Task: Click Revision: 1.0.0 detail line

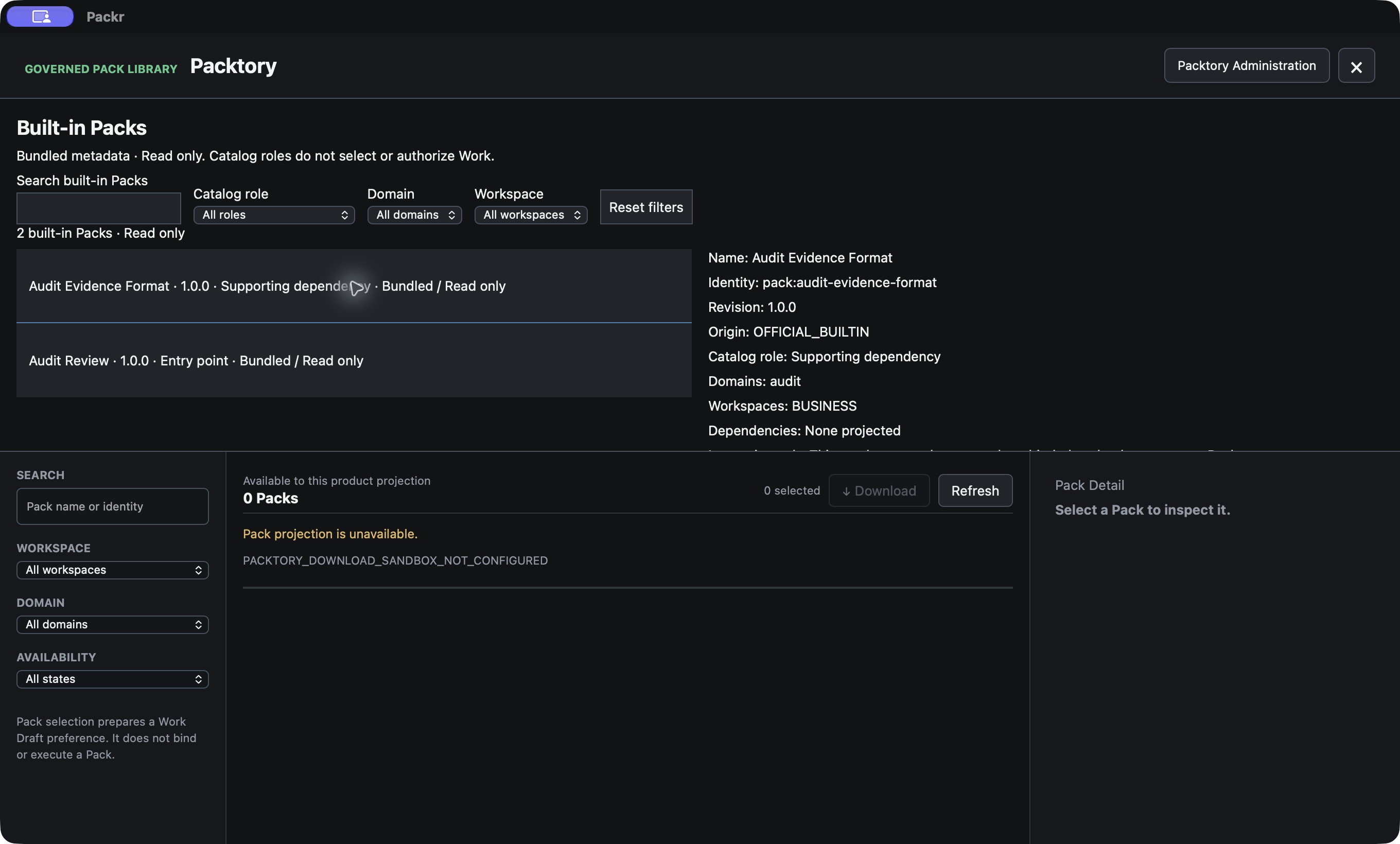Action: click(751, 307)
